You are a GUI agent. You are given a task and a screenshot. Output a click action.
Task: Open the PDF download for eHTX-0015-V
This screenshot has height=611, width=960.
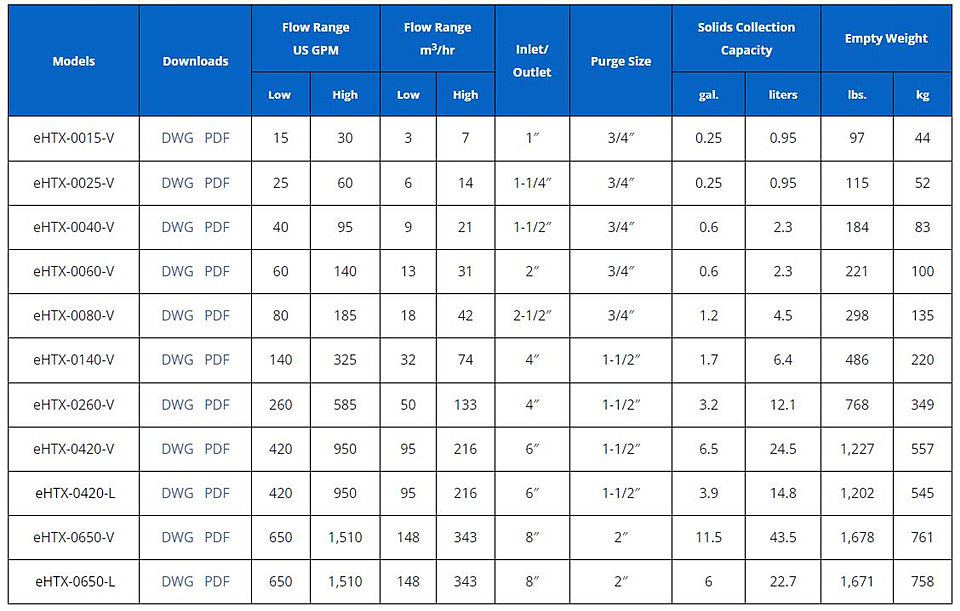pos(217,138)
